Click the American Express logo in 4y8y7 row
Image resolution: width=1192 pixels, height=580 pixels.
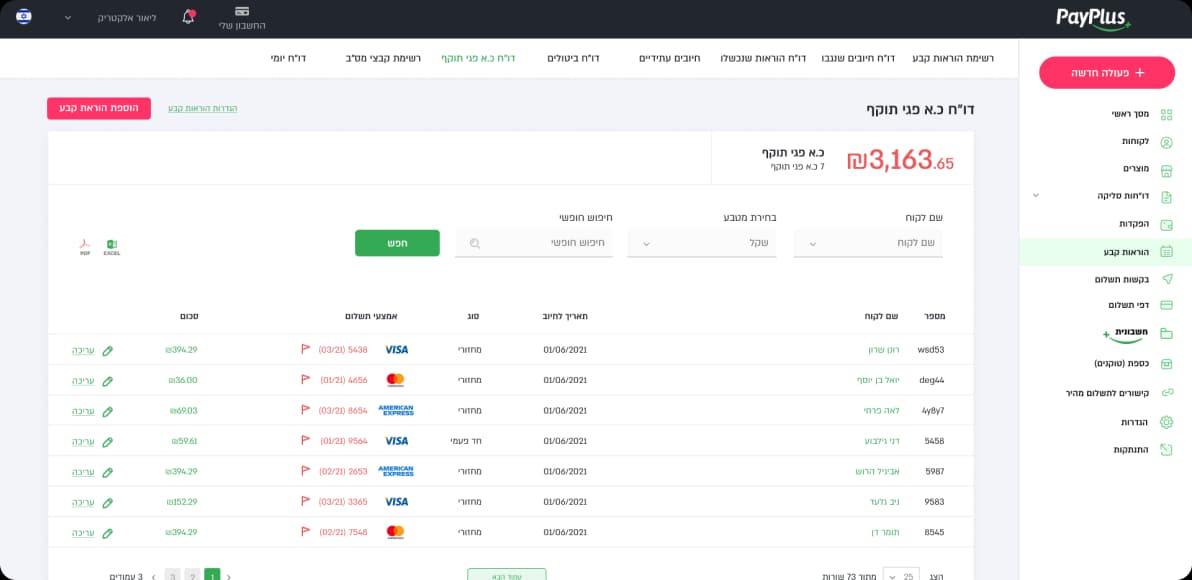pos(395,410)
